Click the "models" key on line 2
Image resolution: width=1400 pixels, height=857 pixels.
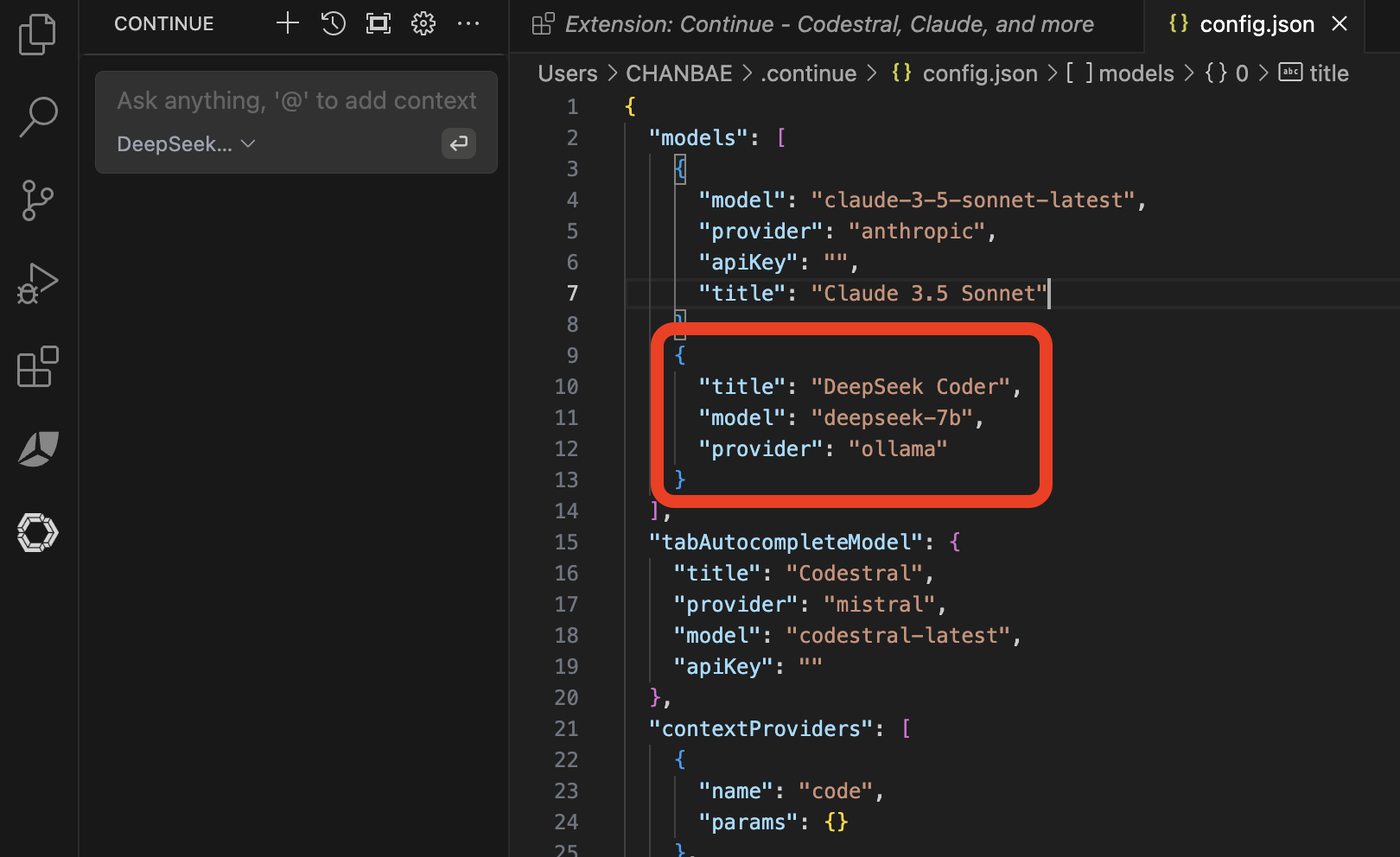pyautogui.click(x=698, y=137)
